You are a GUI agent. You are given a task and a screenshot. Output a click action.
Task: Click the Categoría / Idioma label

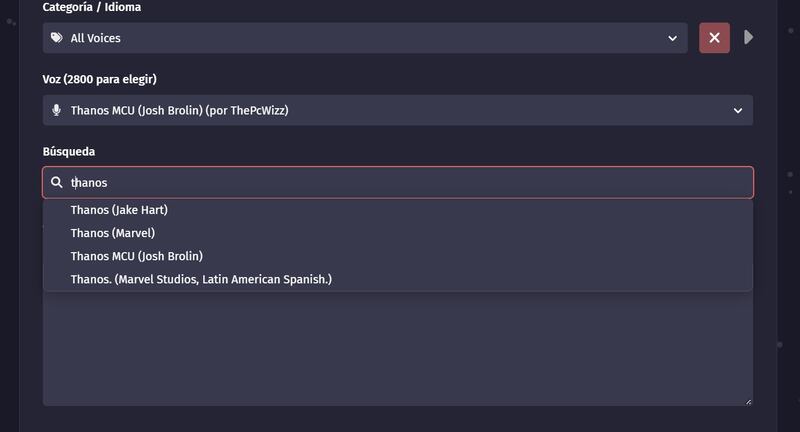(x=91, y=7)
